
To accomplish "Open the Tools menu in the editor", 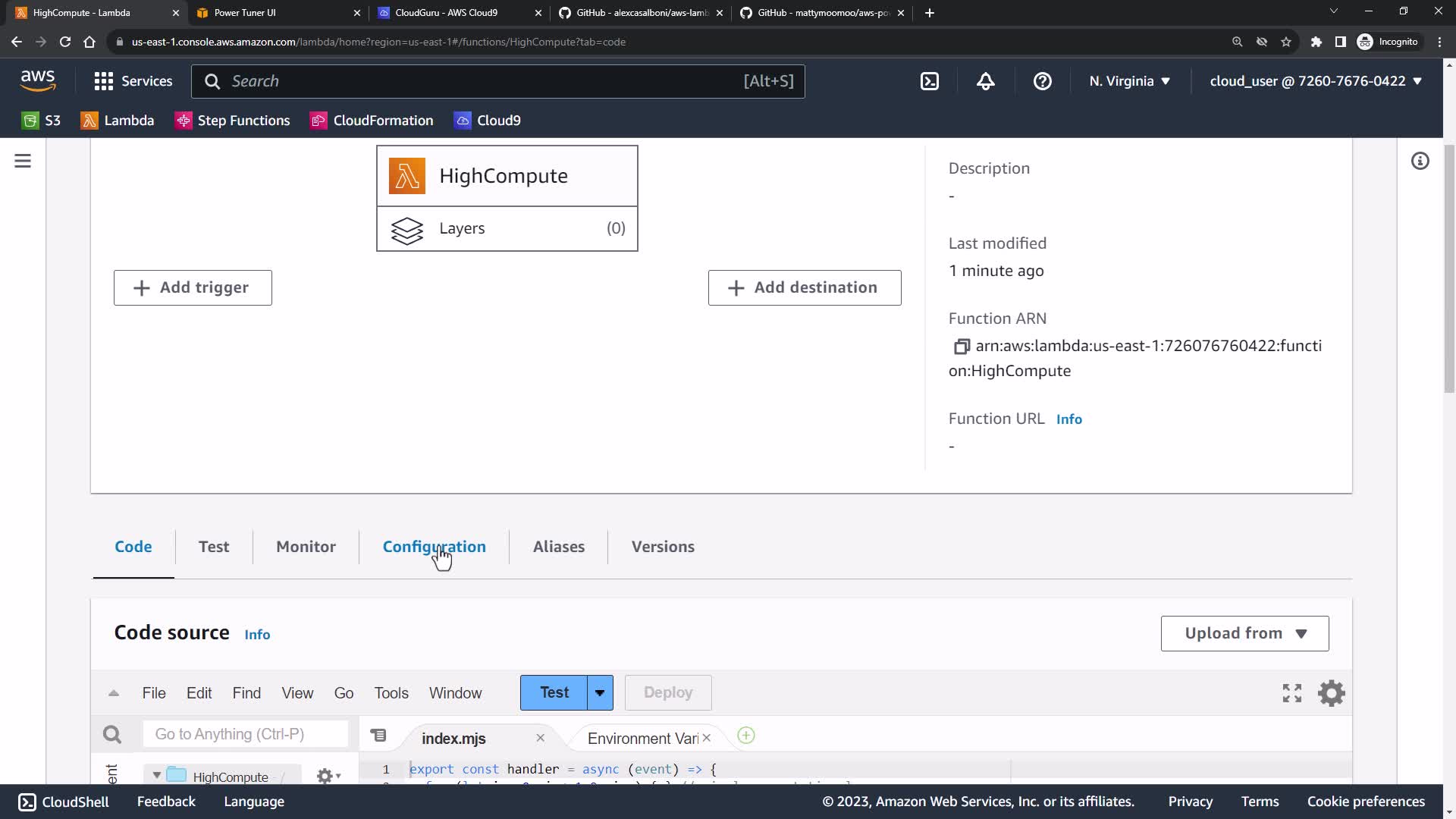I will point(391,693).
